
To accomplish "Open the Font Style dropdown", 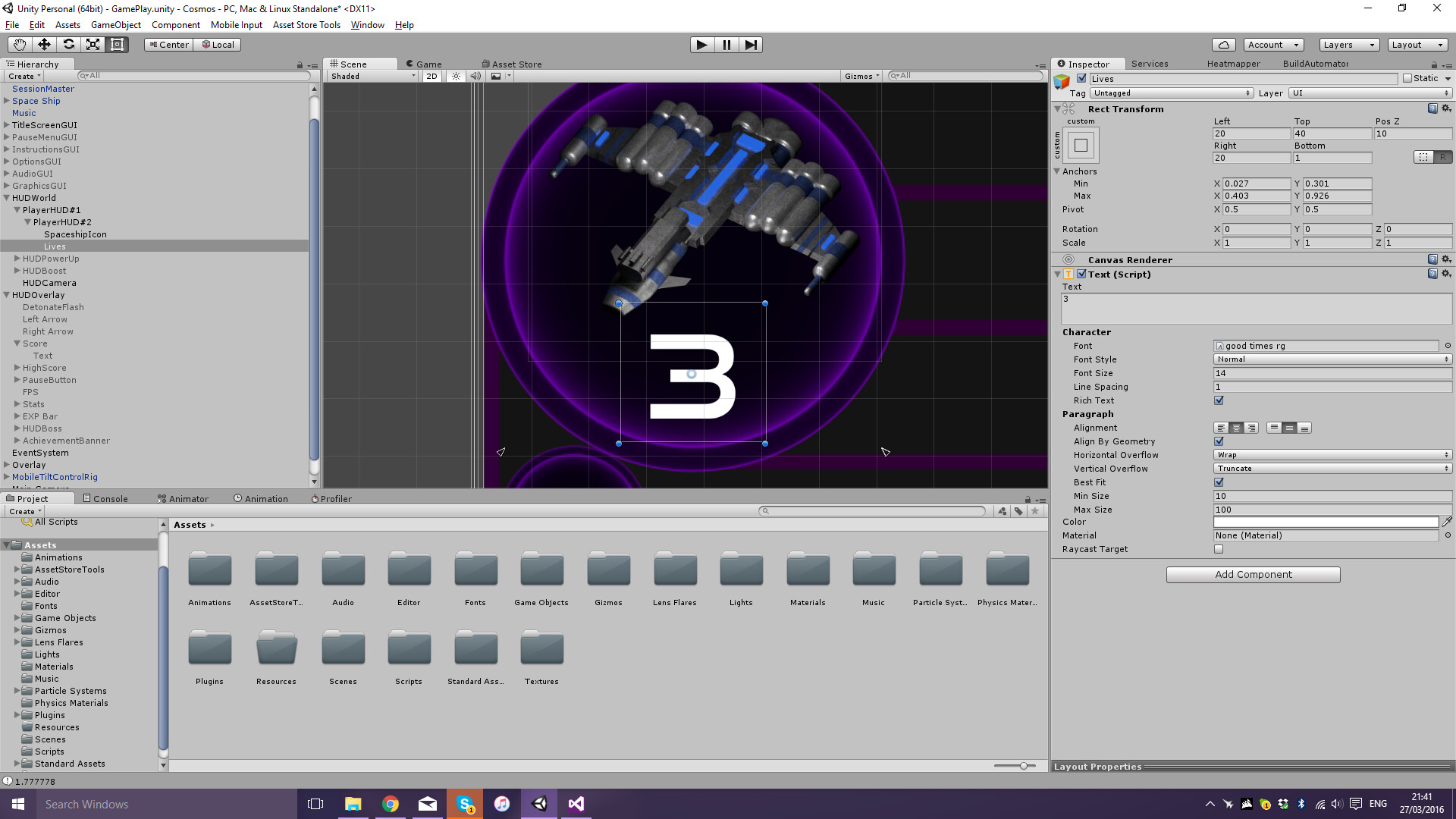I will click(1332, 359).
